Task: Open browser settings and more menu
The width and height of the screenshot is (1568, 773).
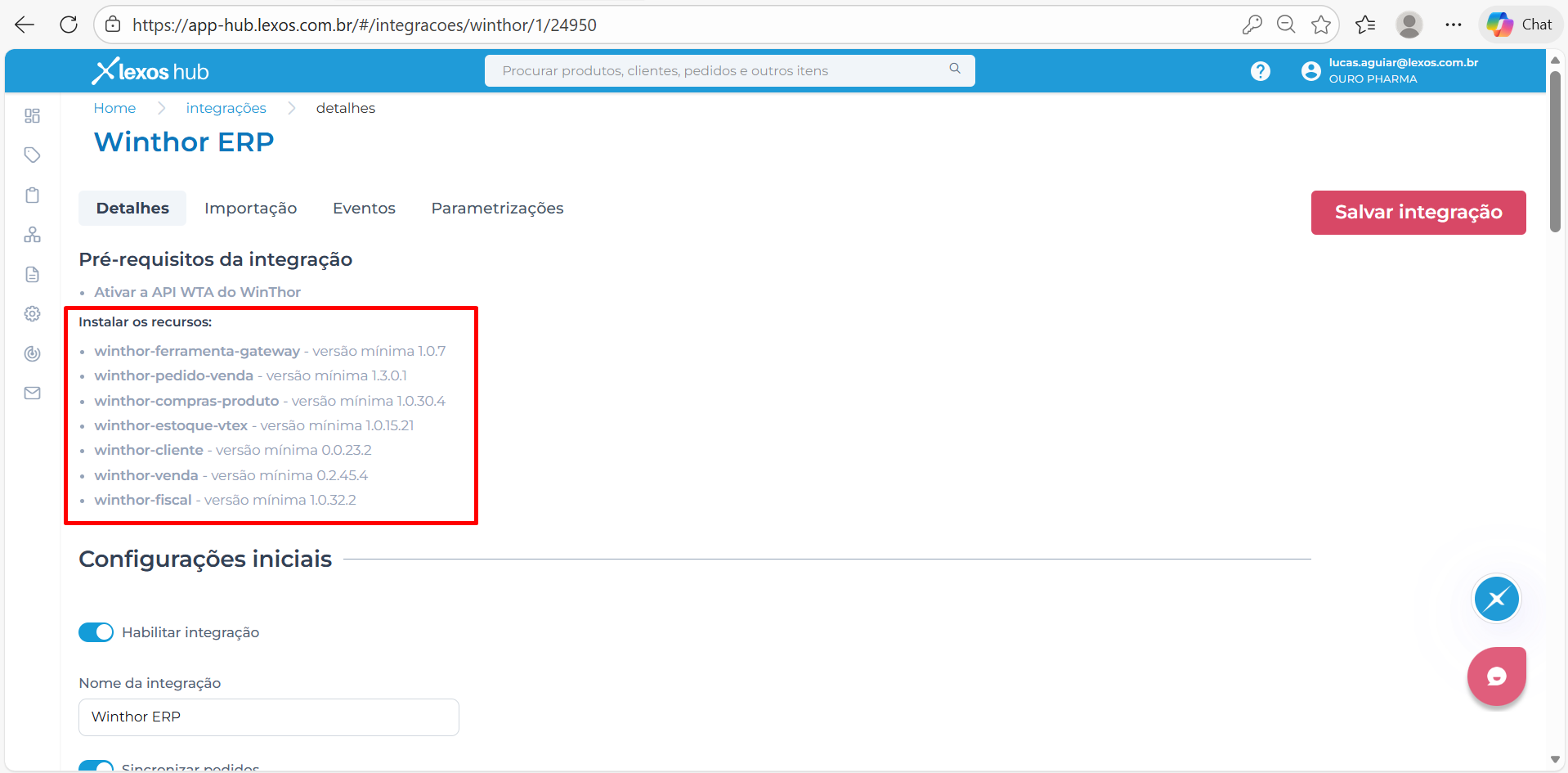Action: [1453, 25]
